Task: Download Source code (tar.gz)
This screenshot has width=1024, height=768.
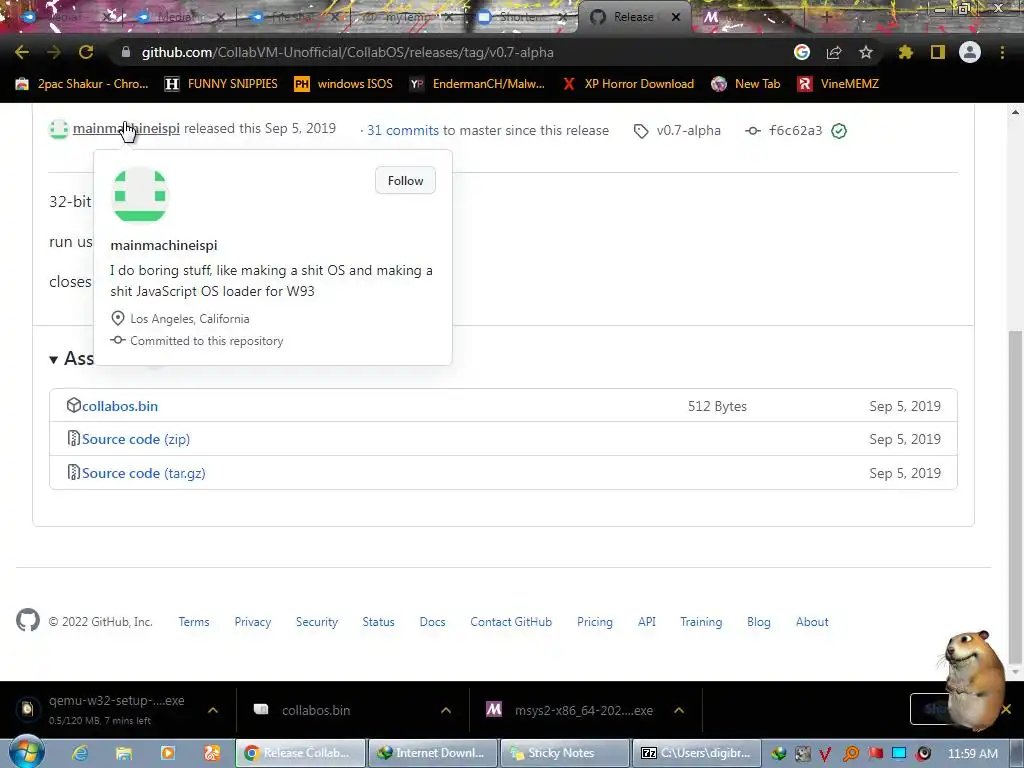Action: [x=144, y=473]
